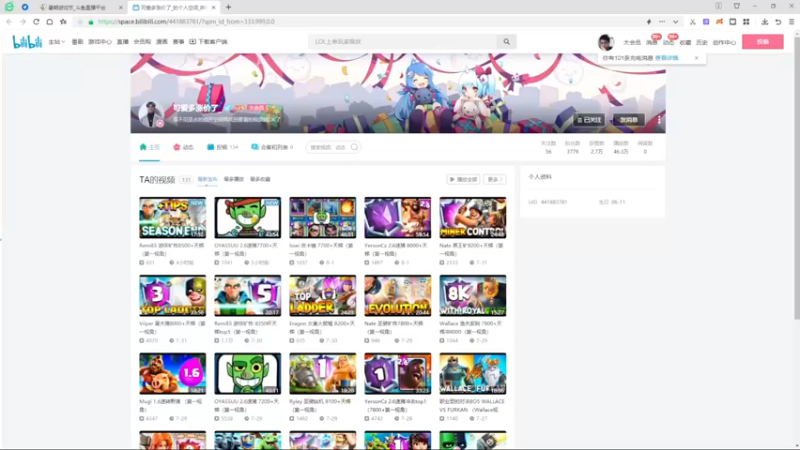Open the logged-in user avatar in header
The image size is (800, 450).
tap(606, 42)
